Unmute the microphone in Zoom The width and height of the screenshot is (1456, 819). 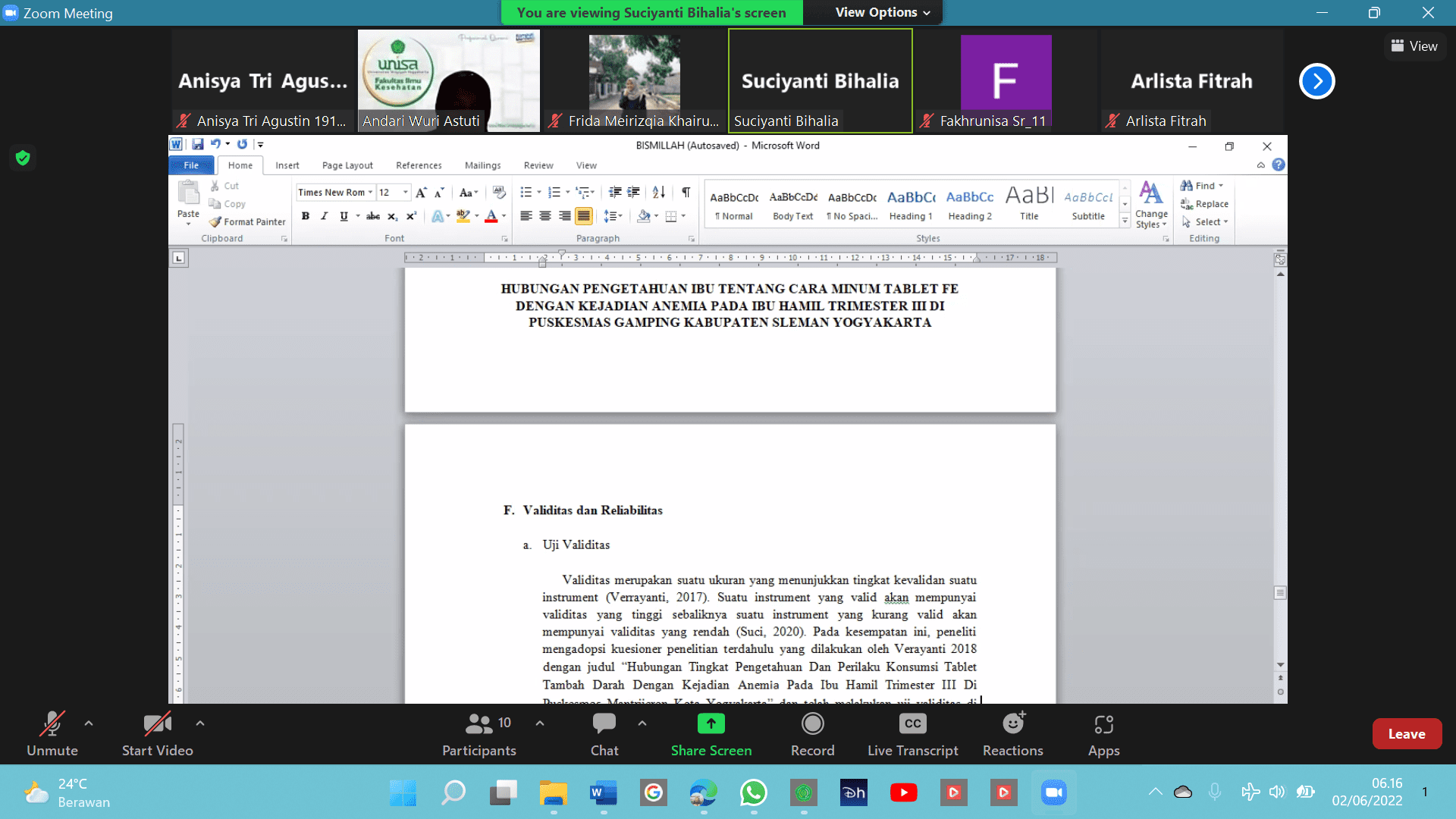pos(52,734)
